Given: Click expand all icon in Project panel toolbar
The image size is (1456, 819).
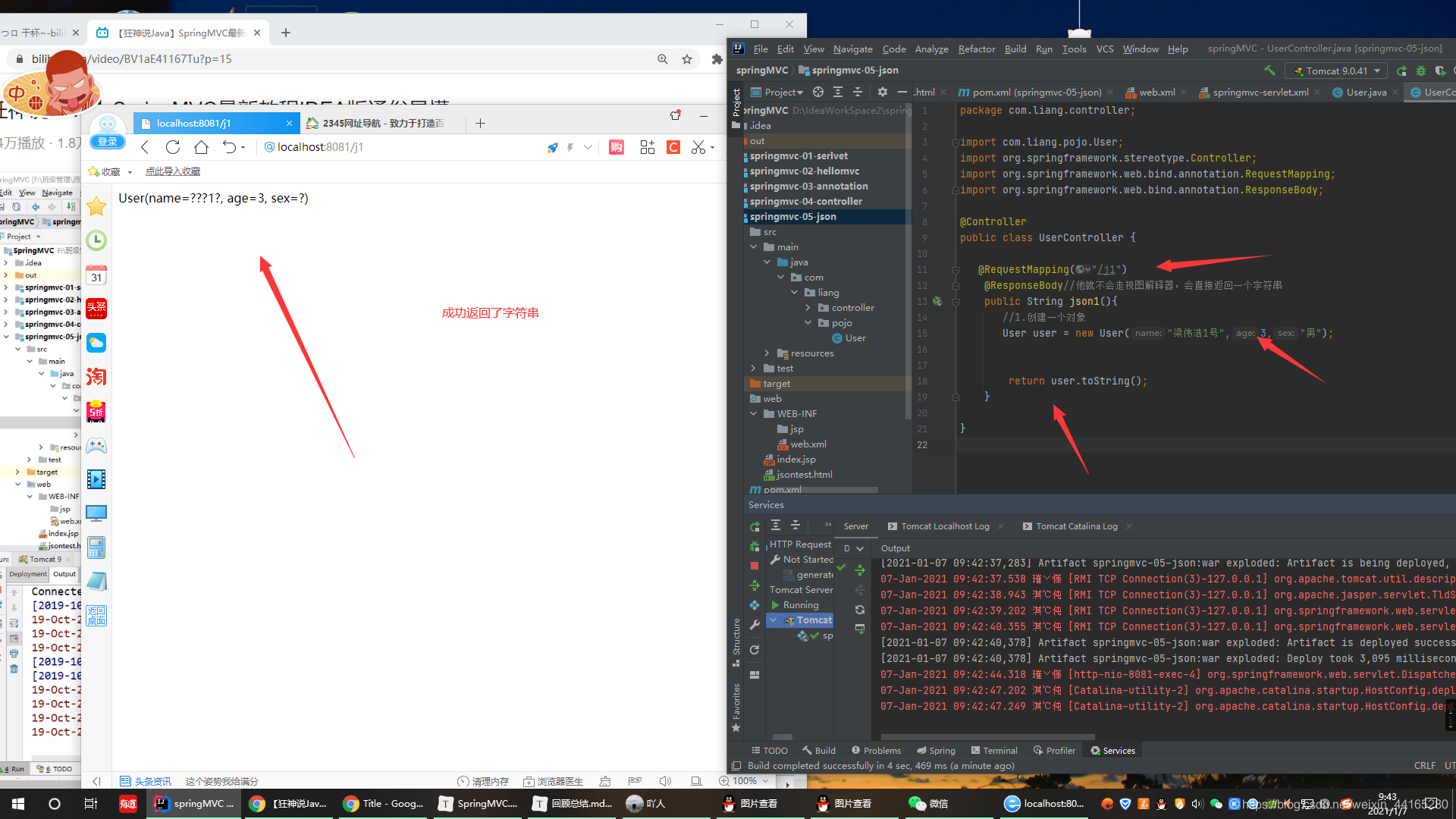Looking at the screenshot, I should tap(838, 92).
